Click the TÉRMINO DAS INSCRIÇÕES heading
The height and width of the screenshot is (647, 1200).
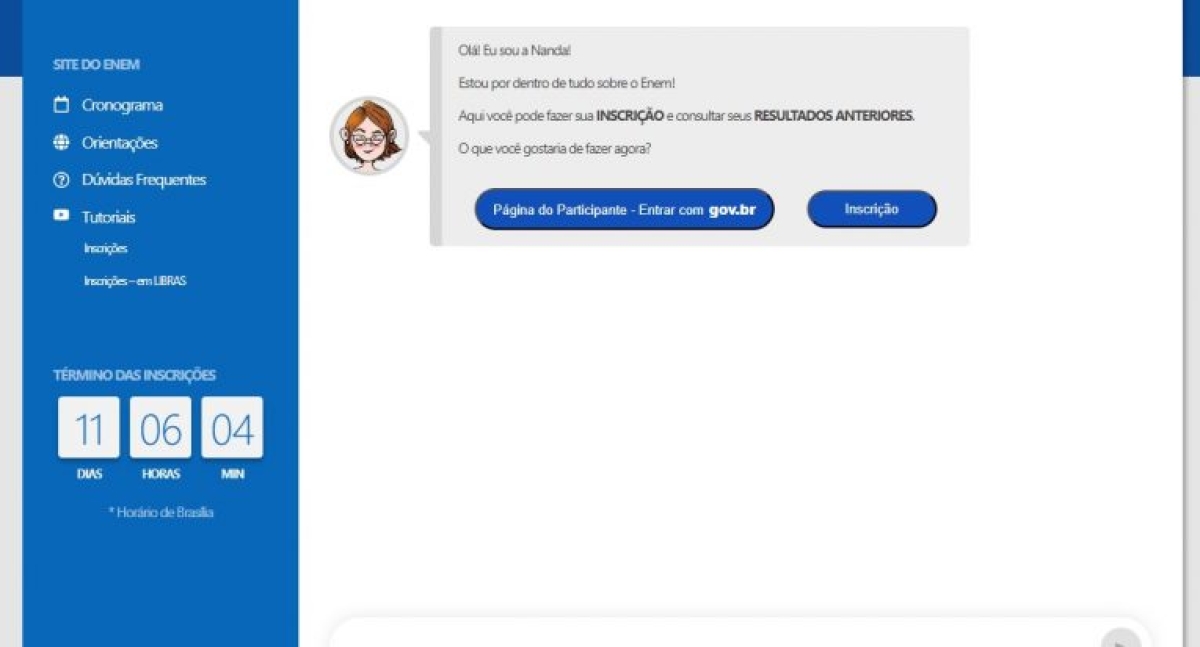coord(134,375)
